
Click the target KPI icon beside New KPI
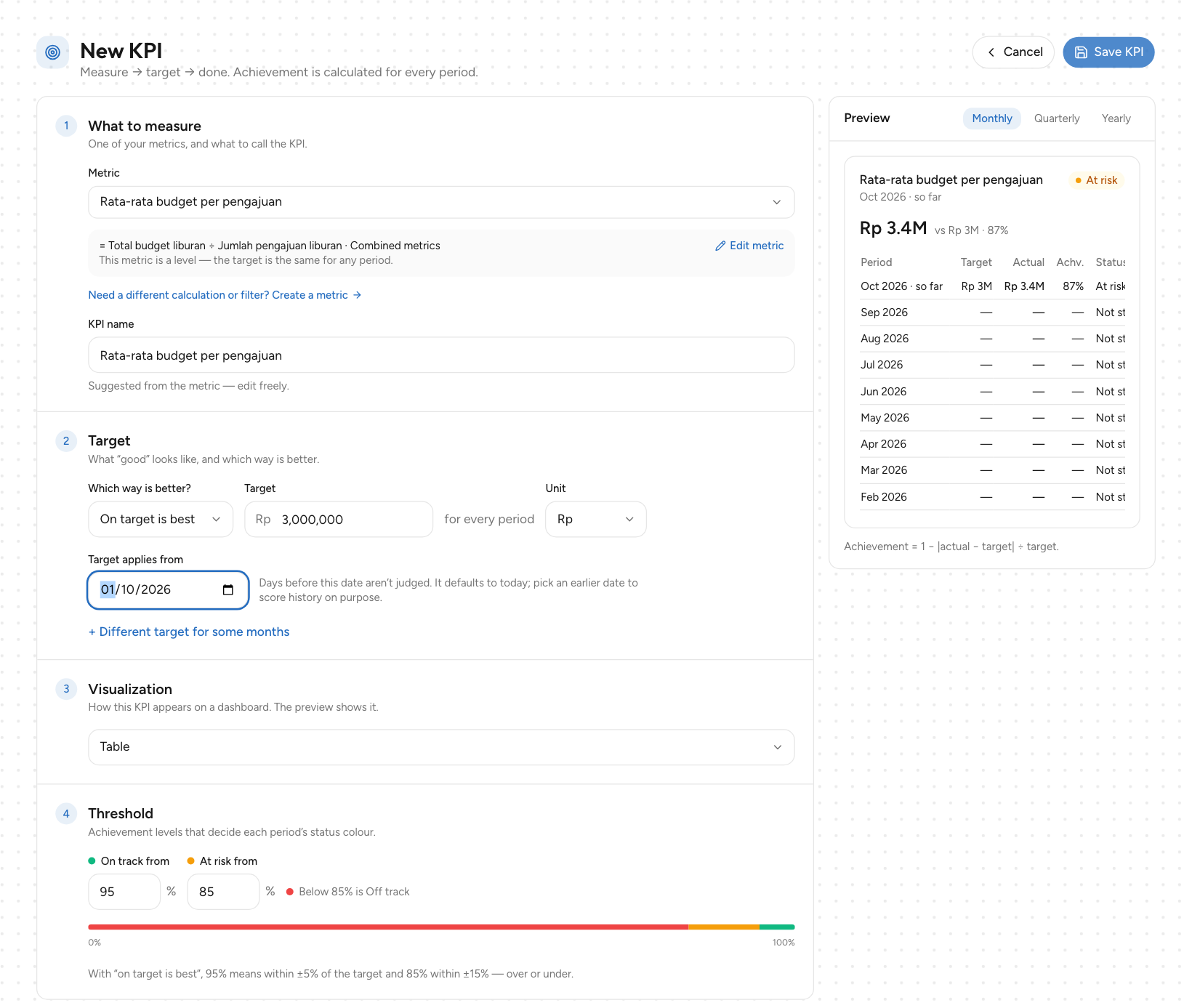52,52
